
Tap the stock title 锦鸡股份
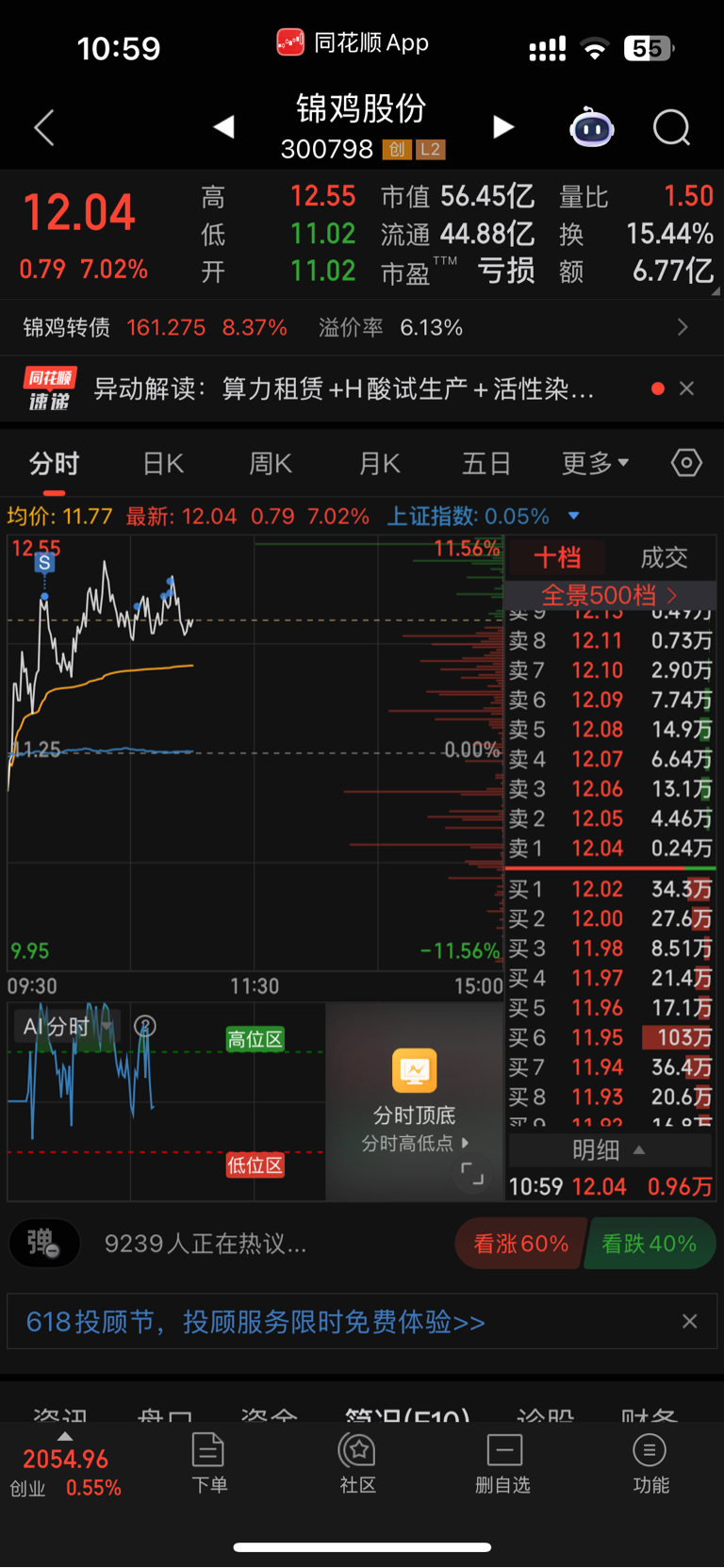click(361, 108)
